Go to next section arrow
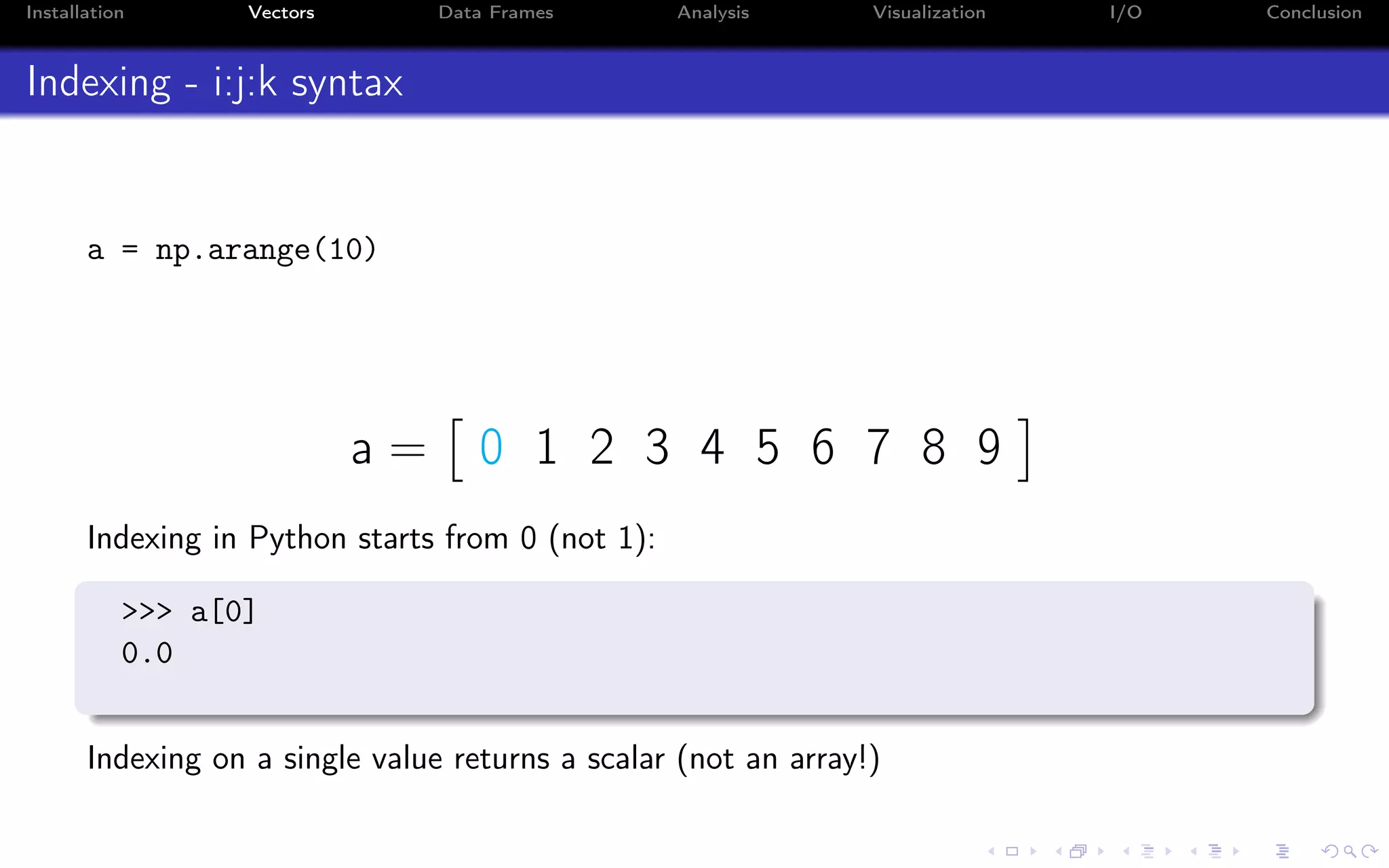 [x=1236, y=851]
